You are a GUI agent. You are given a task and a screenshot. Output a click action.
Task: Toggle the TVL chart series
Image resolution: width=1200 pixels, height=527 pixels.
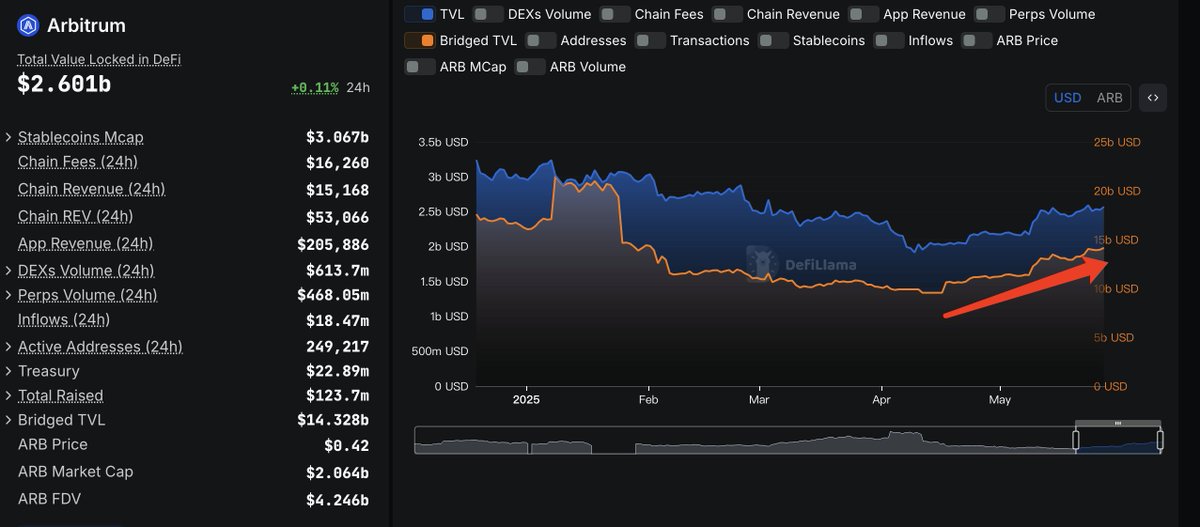tap(419, 14)
